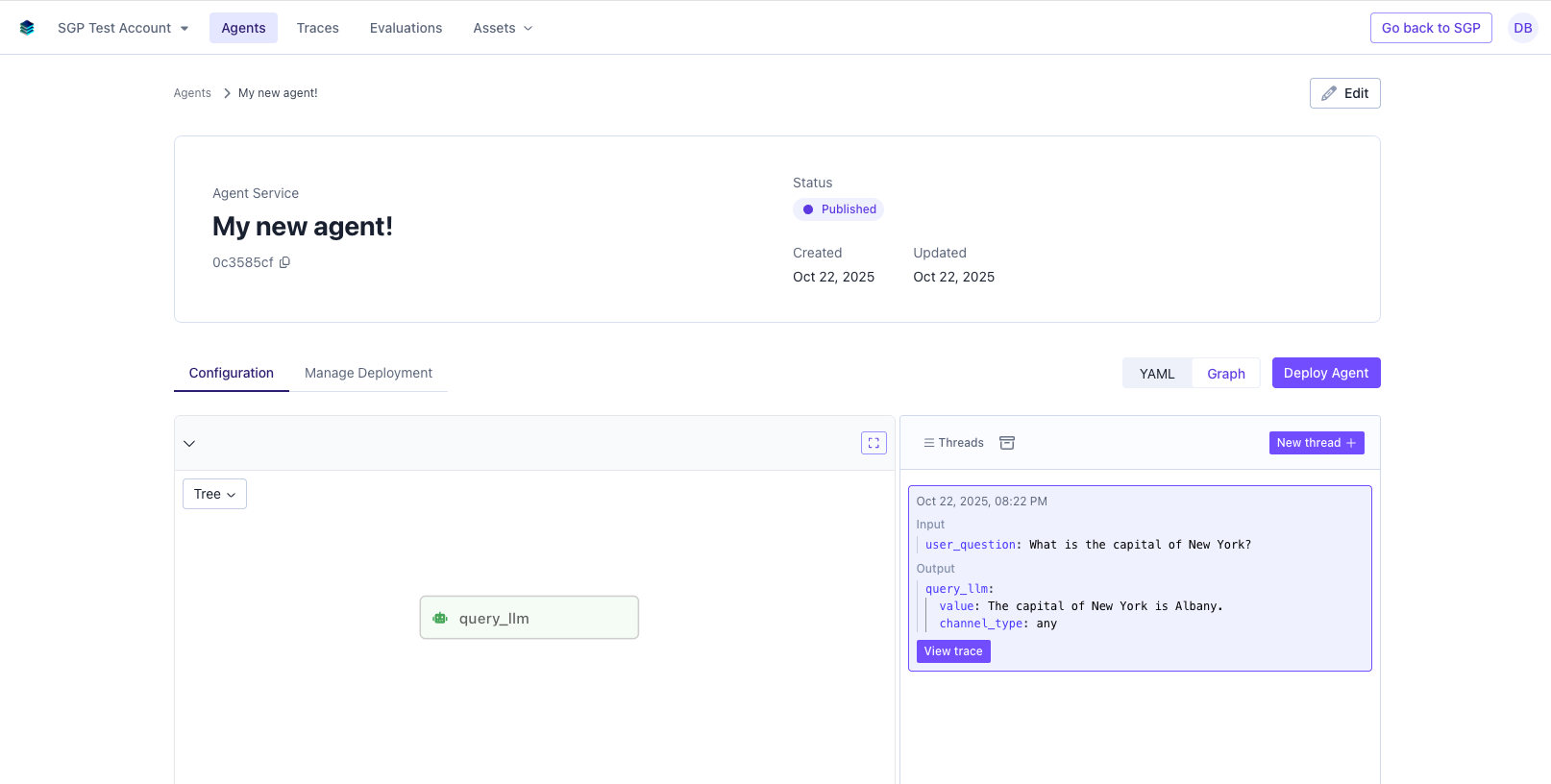1551x784 pixels.
Task: Go to Traces page
Action: (318, 28)
